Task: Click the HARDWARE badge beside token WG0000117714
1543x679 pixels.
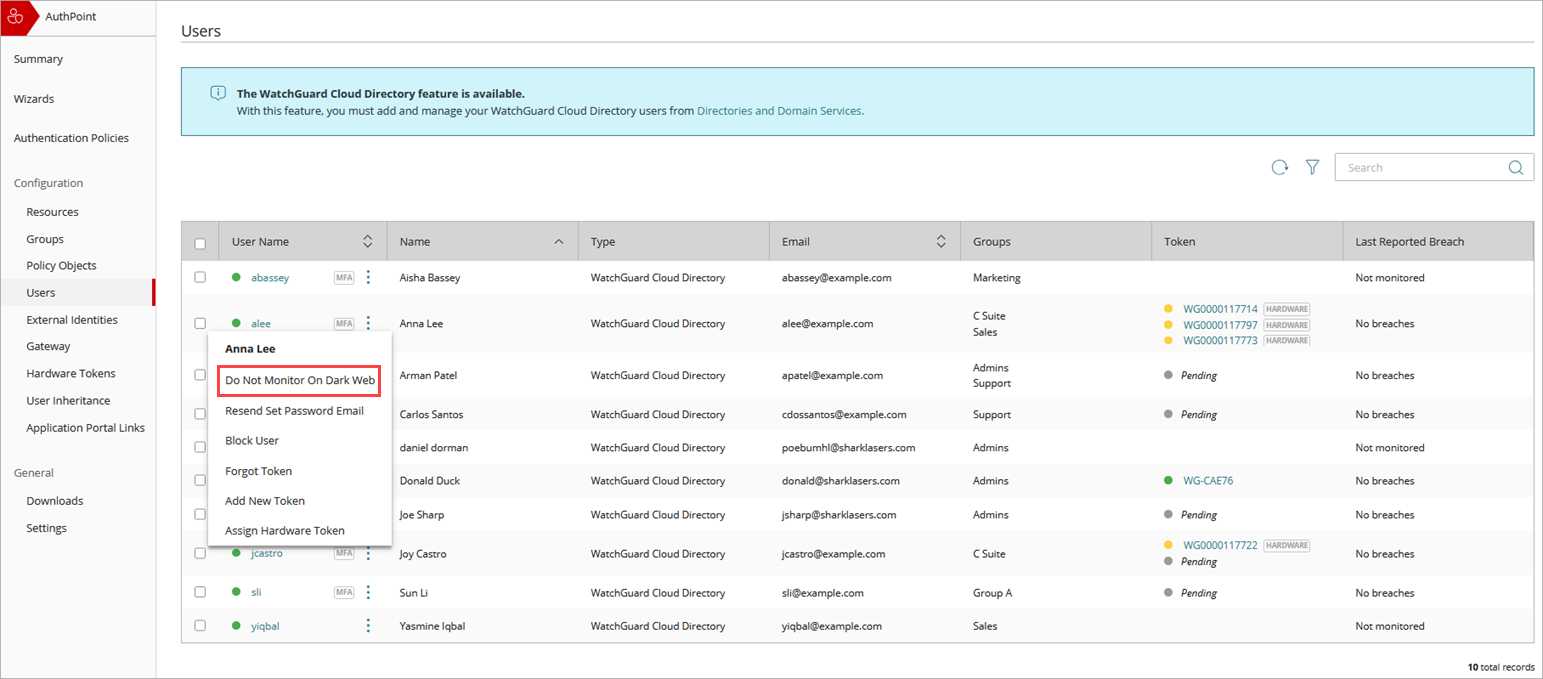Action: [1286, 309]
